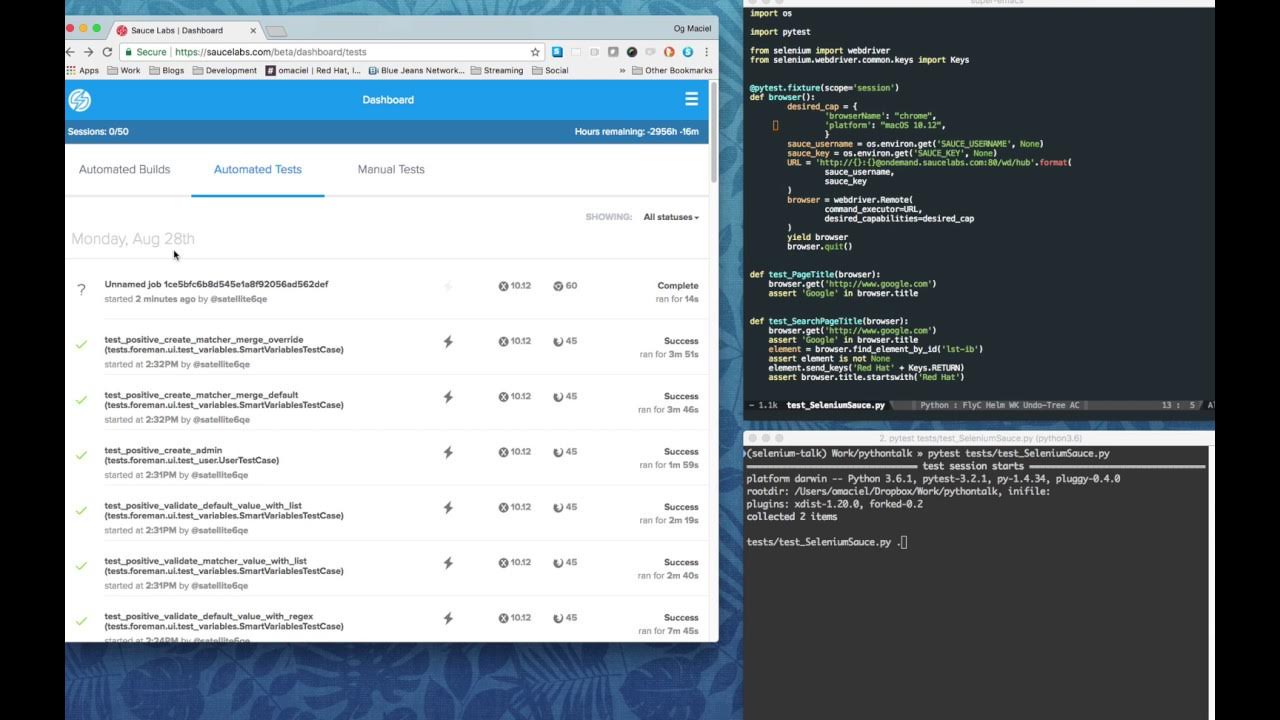1280x720 pixels.
Task: Close the Sauce Labs | Dashboard tab
Action: point(253,31)
